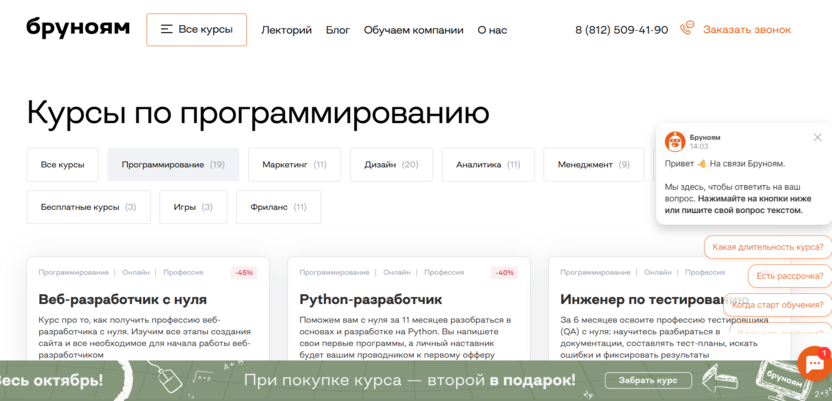Go to the Блог section
This screenshot has height=401, width=832.
[338, 30]
